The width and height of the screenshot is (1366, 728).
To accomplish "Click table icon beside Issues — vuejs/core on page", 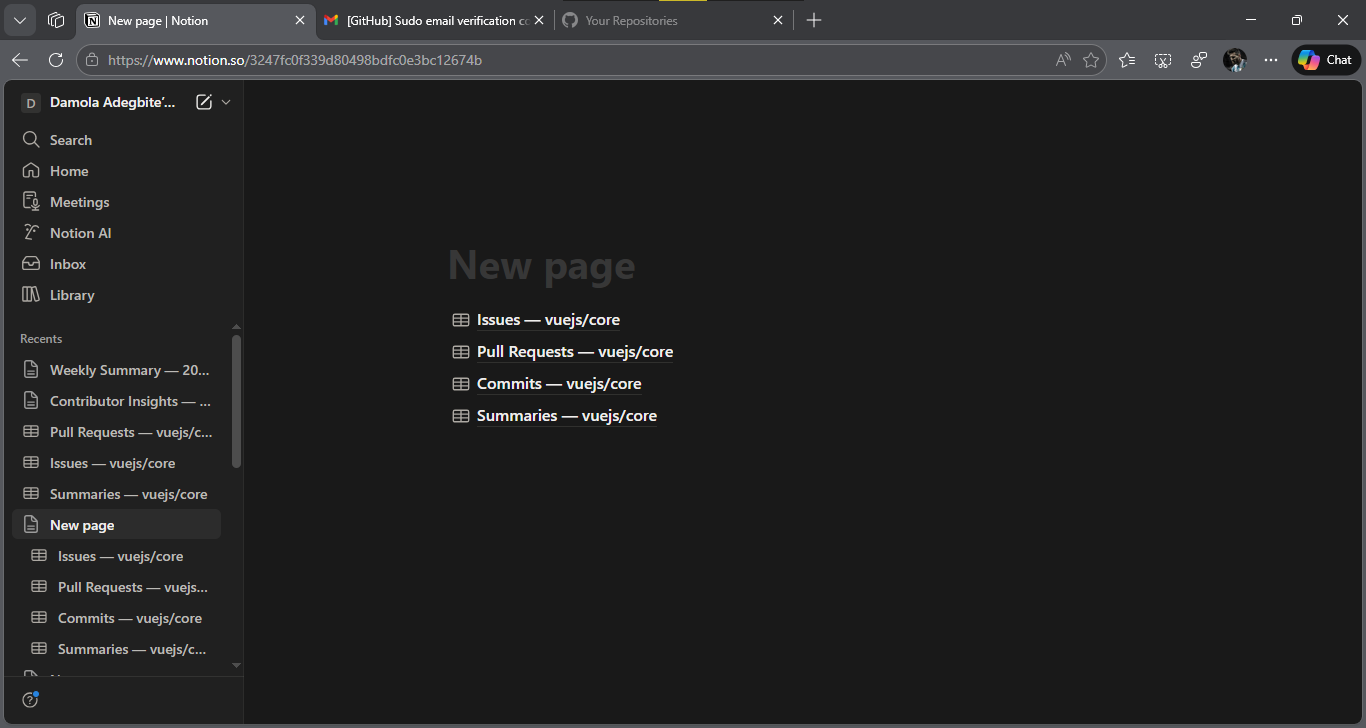I will (461, 320).
